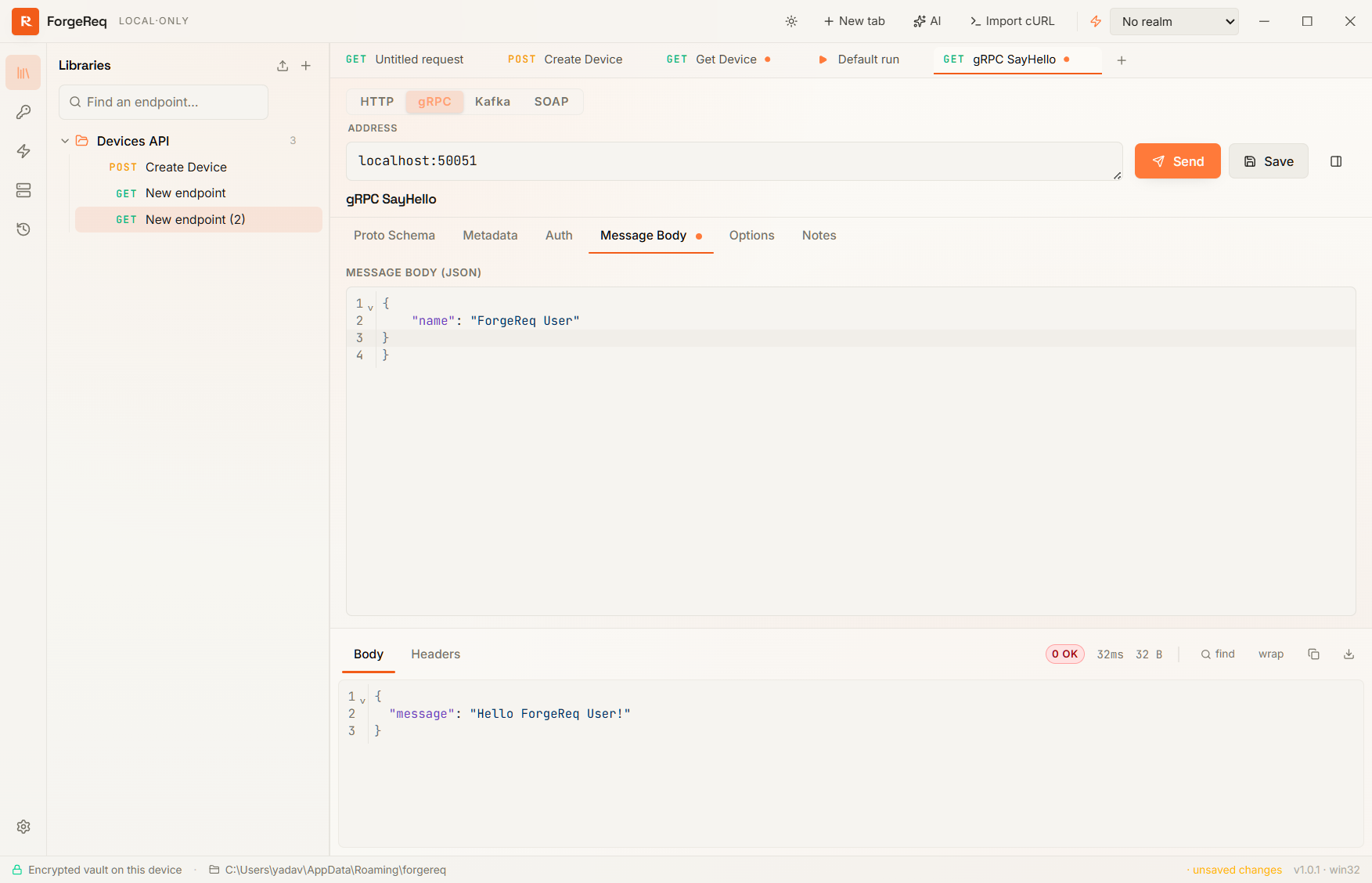Switch to the Auth tab
Screen dimensions: 1372x883
click(559, 236)
